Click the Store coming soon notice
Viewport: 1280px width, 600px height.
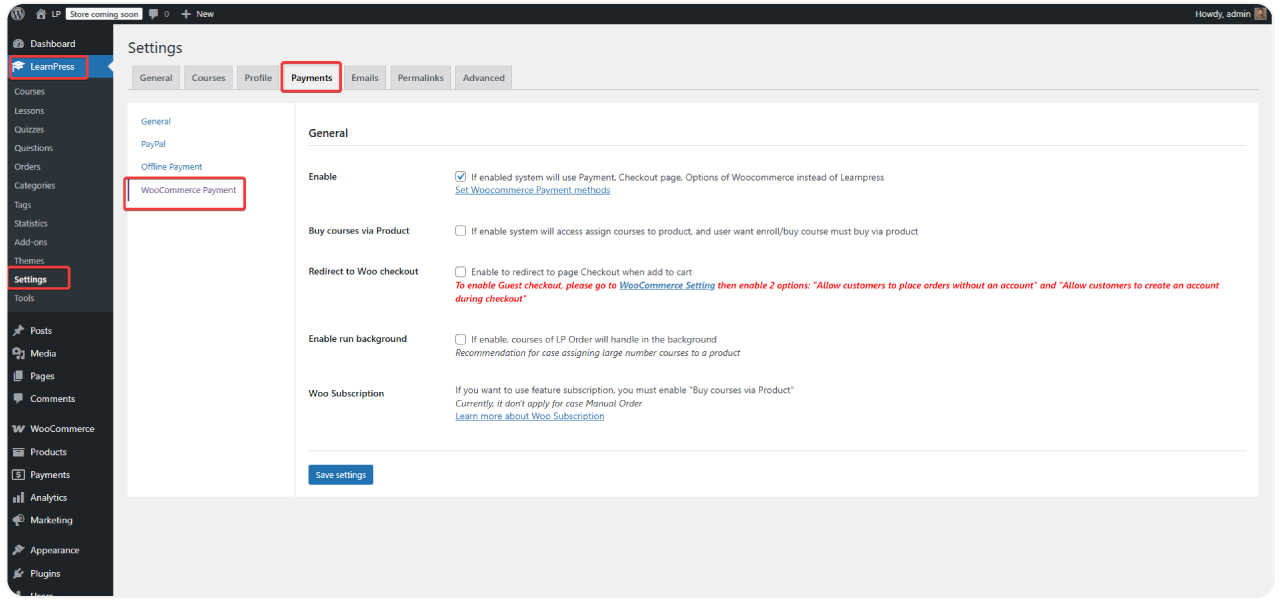pyautogui.click(x=103, y=13)
